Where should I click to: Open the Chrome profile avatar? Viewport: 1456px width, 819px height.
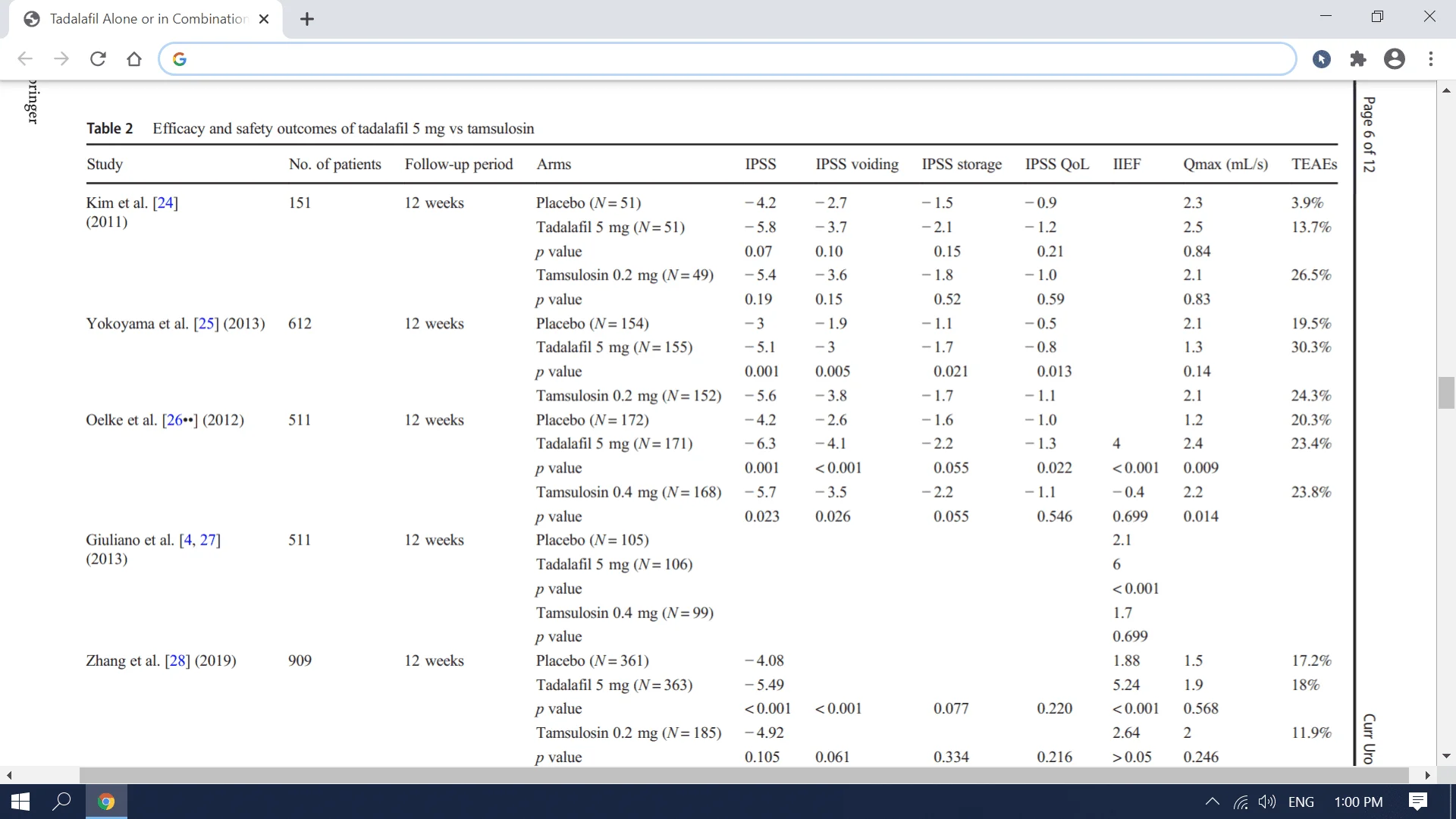coord(1395,59)
